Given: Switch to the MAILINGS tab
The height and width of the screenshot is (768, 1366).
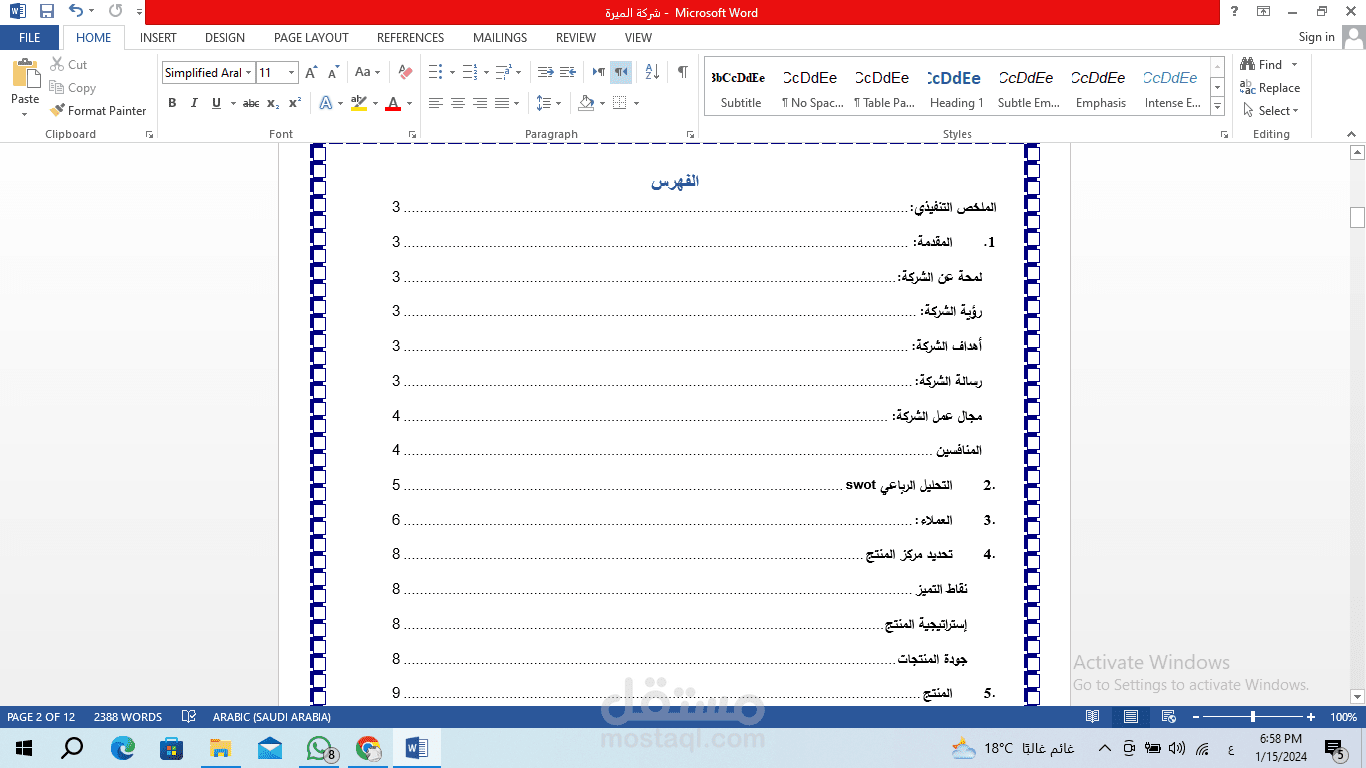Looking at the screenshot, I should [500, 38].
